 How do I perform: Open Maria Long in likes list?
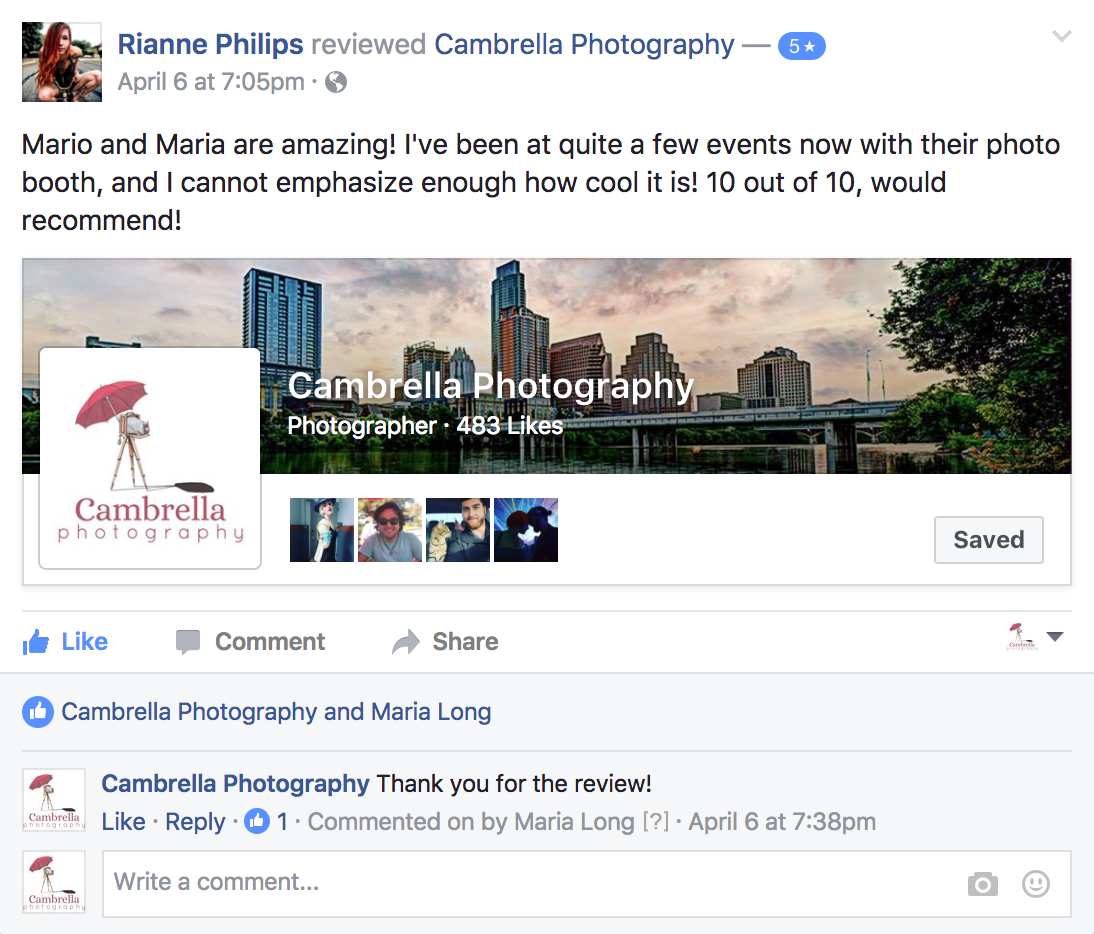pos(431,712)
